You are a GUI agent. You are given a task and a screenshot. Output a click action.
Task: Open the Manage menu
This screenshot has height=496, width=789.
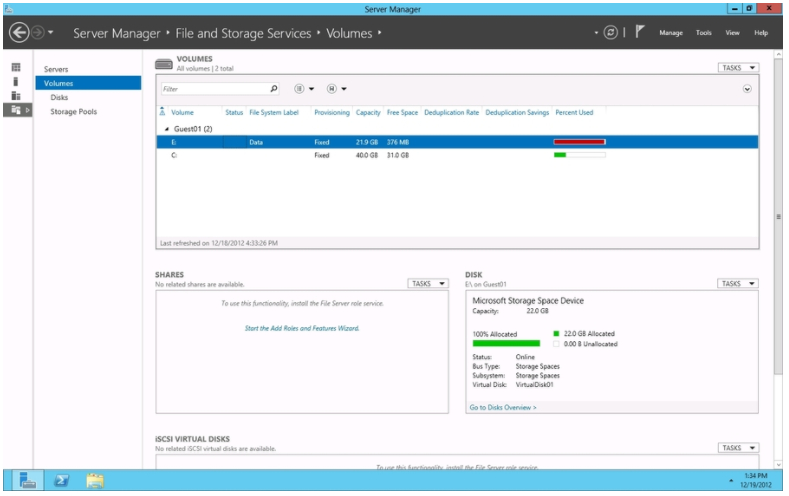pos(671,33)
